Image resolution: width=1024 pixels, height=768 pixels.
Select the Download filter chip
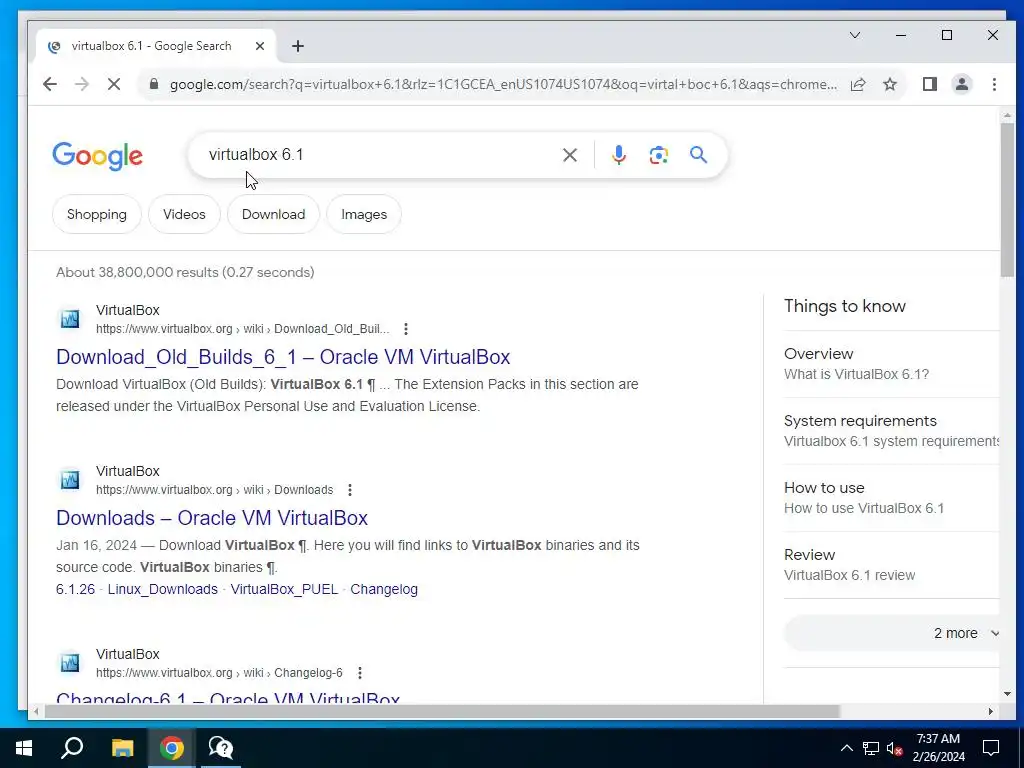click(273, 214)
